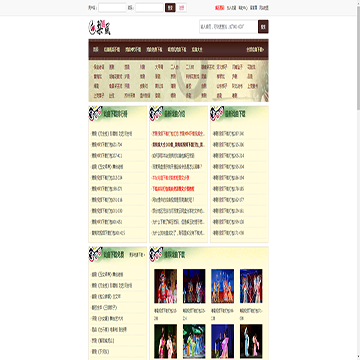The width and height of the screenshot is (360, 360).
Task: Click the dark search button beside the search box
Action: pyautogui.click(x=263, y=27)
